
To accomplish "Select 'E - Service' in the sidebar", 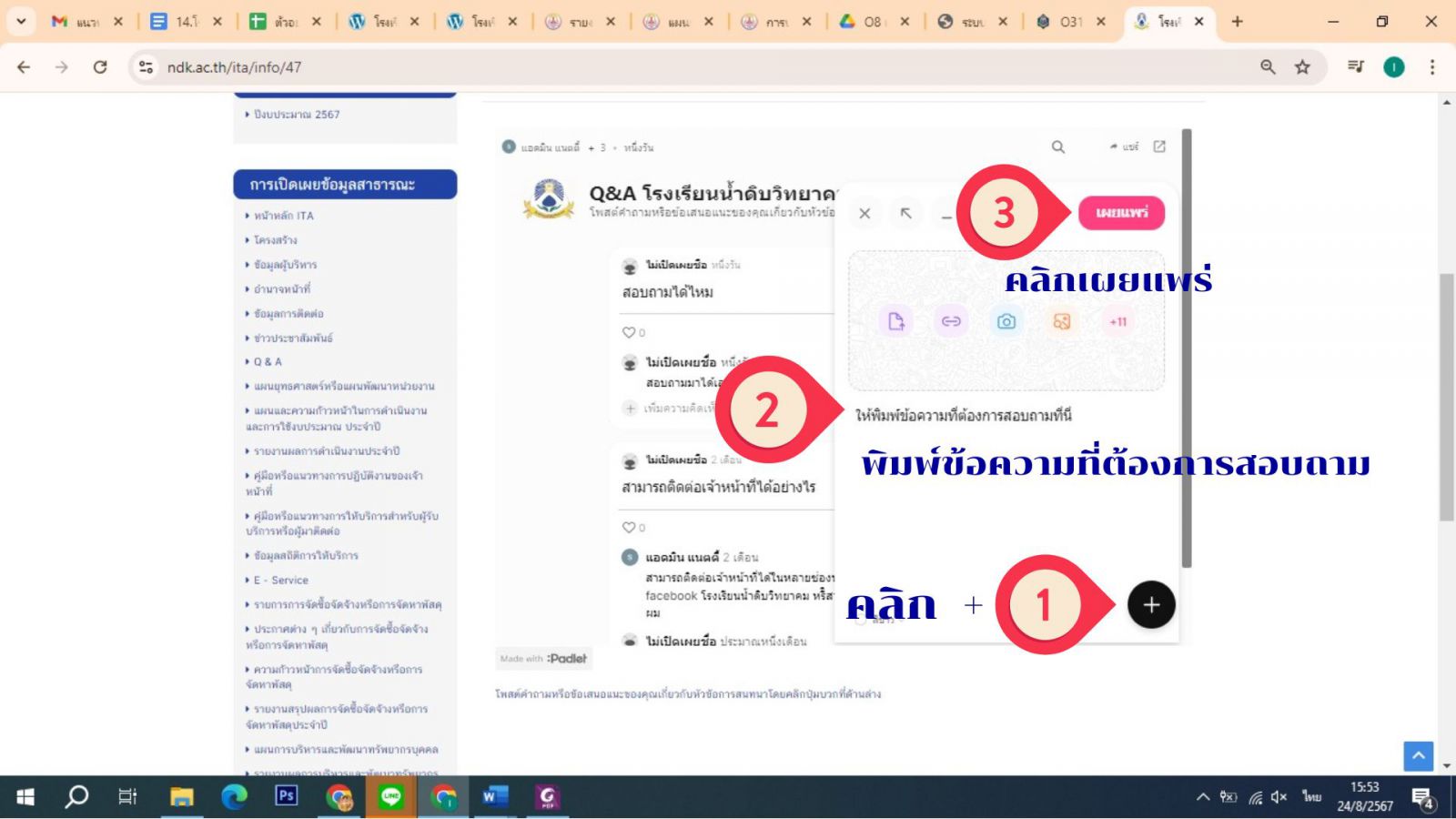I will (280, 580).
